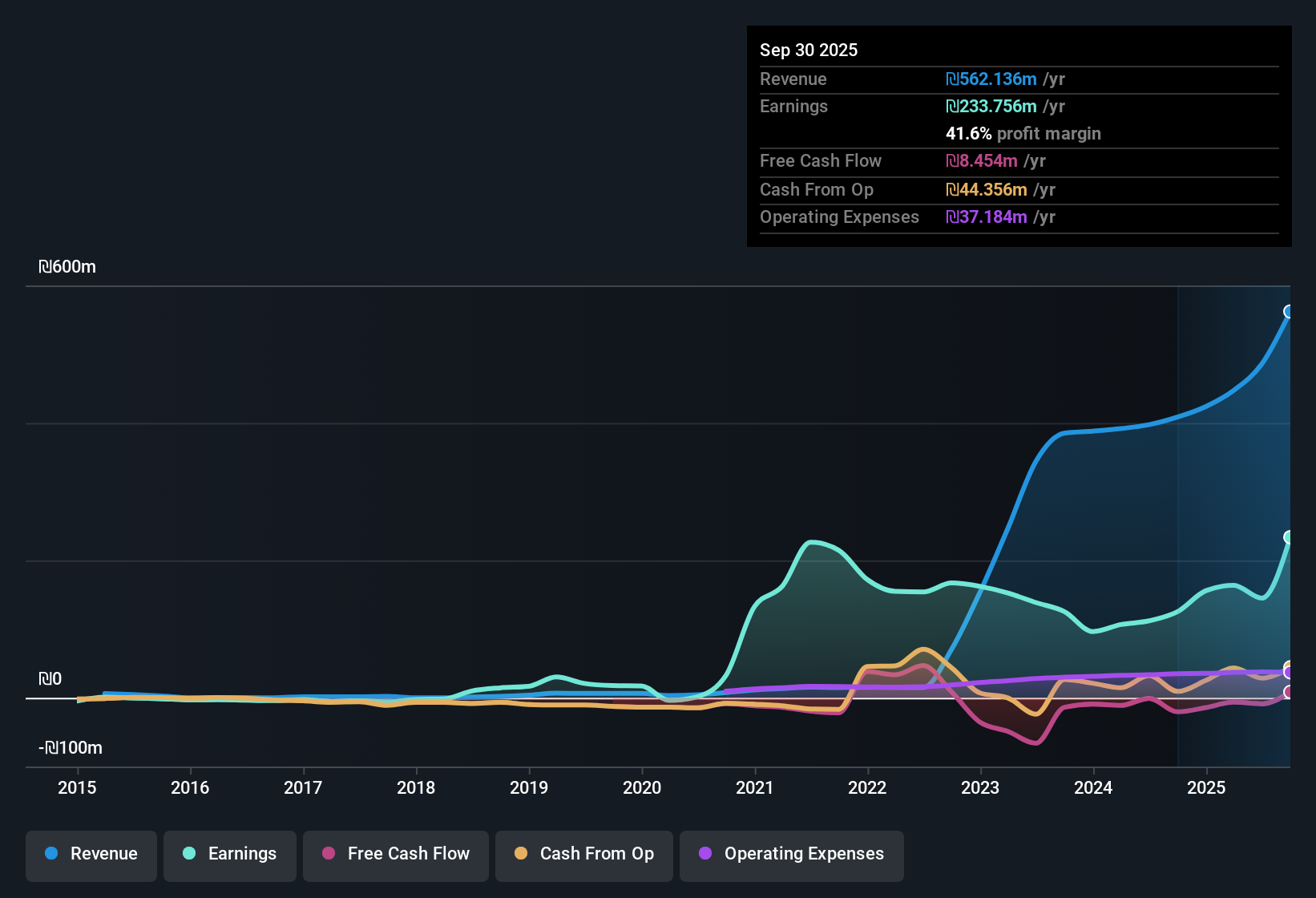This screenshot has height=898, width=1316.
Task: Toggle the Revenue series visibility
Action: pos(91,854)
